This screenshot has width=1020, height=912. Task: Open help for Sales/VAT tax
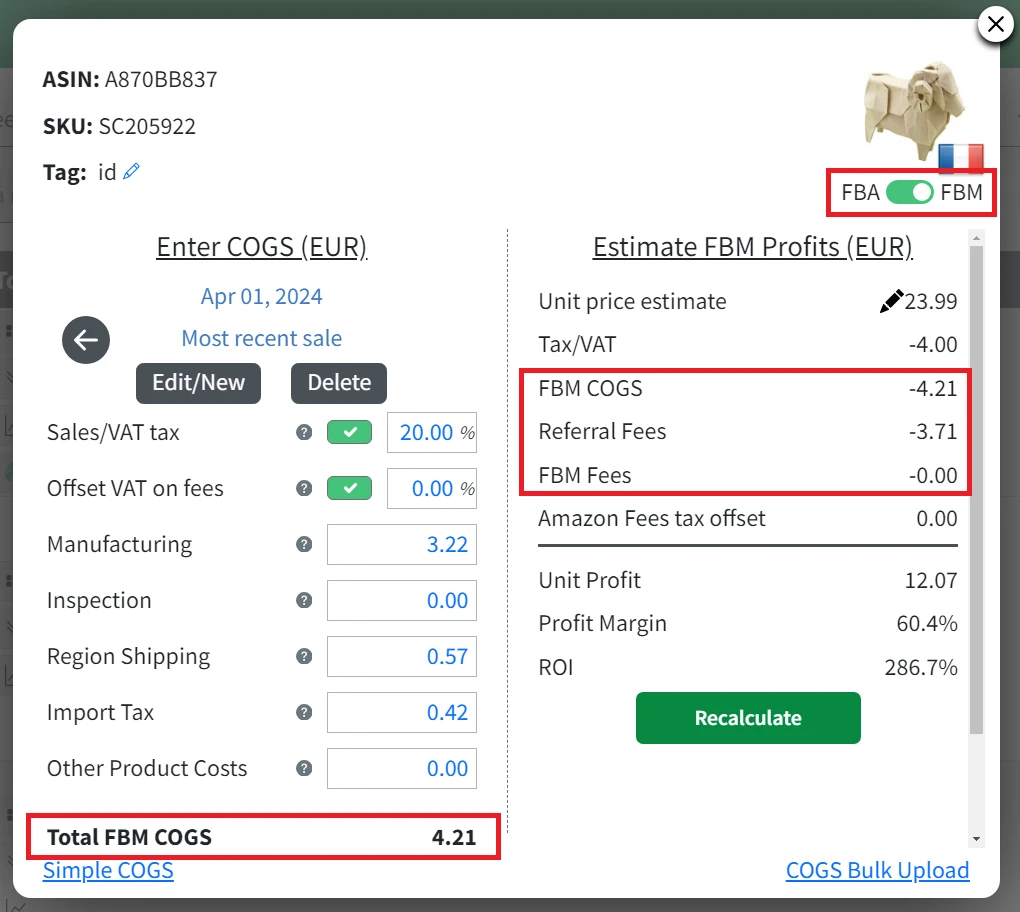304,433
